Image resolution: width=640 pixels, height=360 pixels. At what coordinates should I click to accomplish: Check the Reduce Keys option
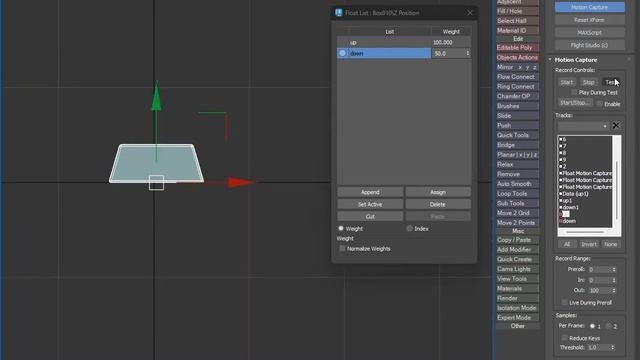click(564, 338)
